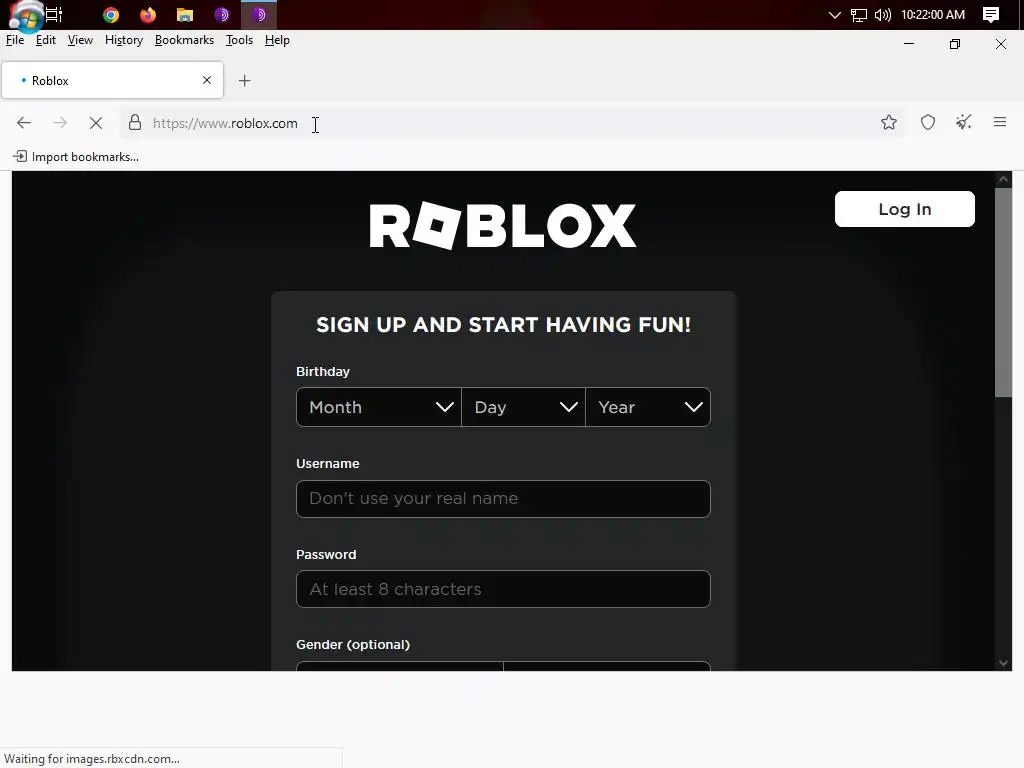Close the Roblox tab
Screen dimensions: 1024x768
(207, 80)
